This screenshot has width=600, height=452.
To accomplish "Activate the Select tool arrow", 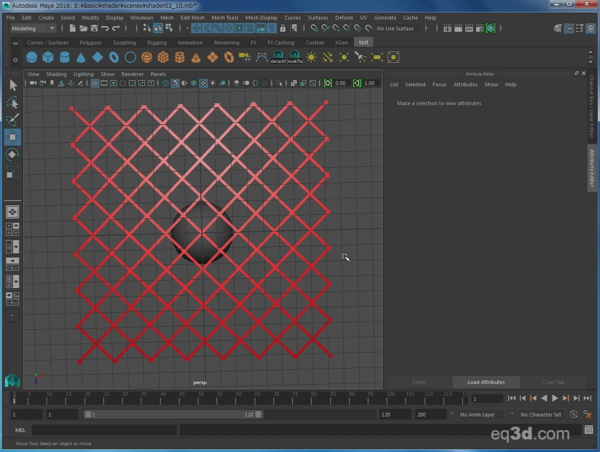I will (12, 86).
